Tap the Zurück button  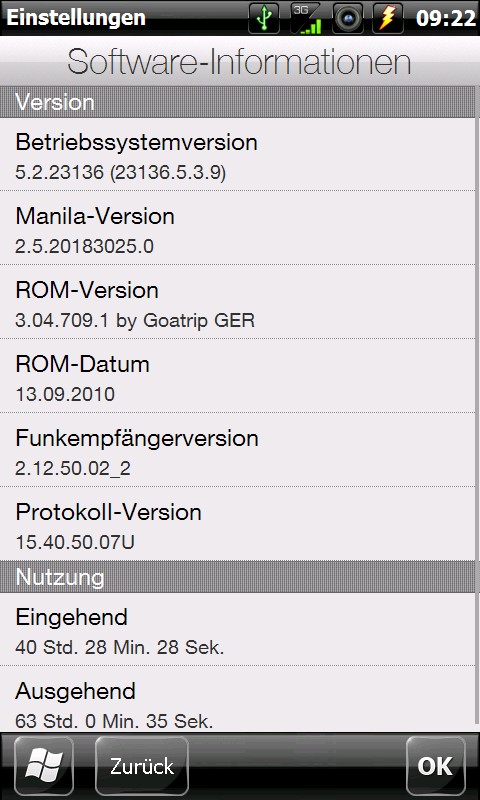click(142, 766)
